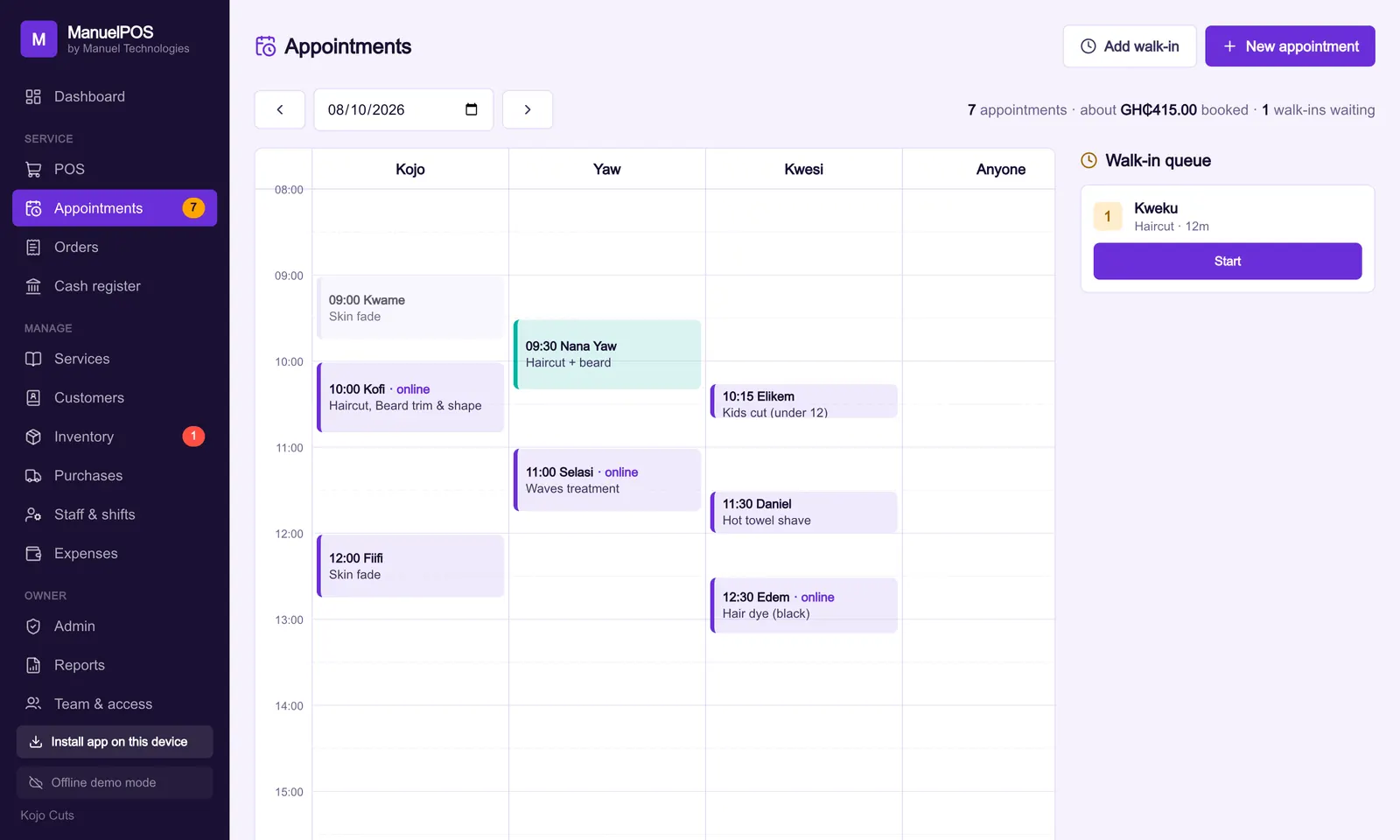1400x840 pixels.
Task: Click the Kojo Cuts shop name
Action: point(47,815)
